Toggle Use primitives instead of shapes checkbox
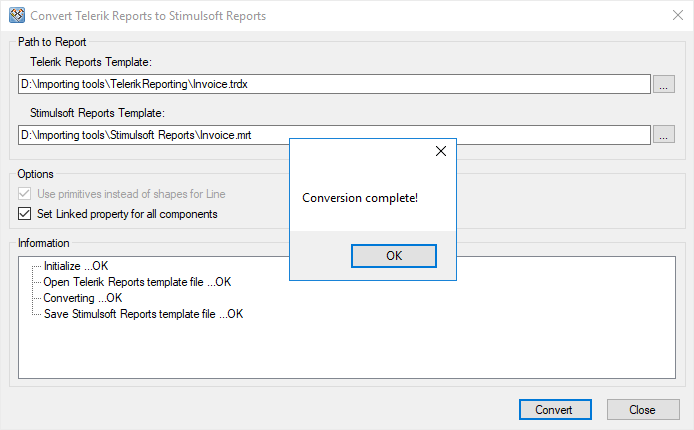This screenshot has width=694, height=430. (x=26, y=193)
